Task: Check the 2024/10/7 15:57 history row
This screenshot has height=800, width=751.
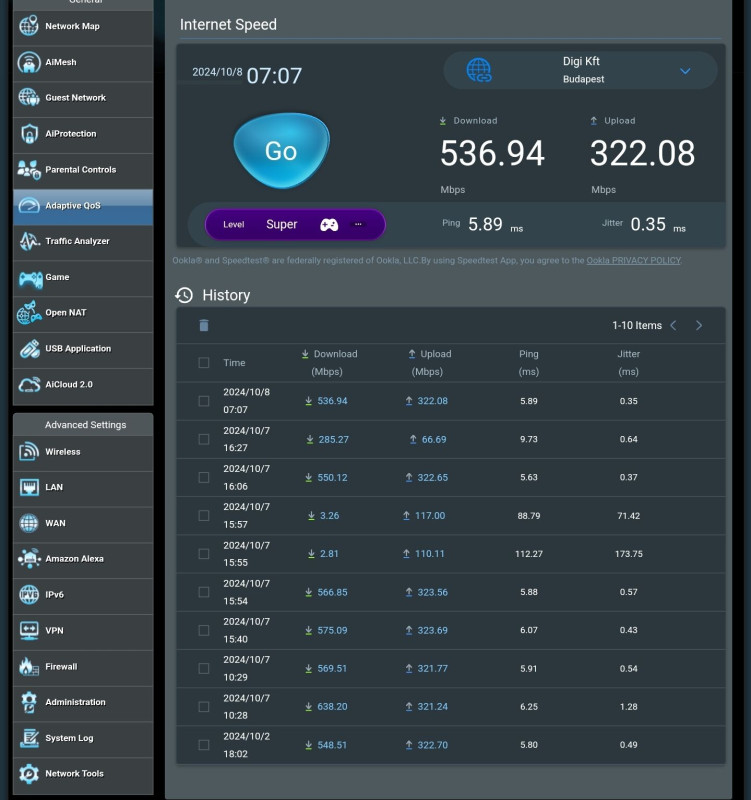Action: point(204,516)
